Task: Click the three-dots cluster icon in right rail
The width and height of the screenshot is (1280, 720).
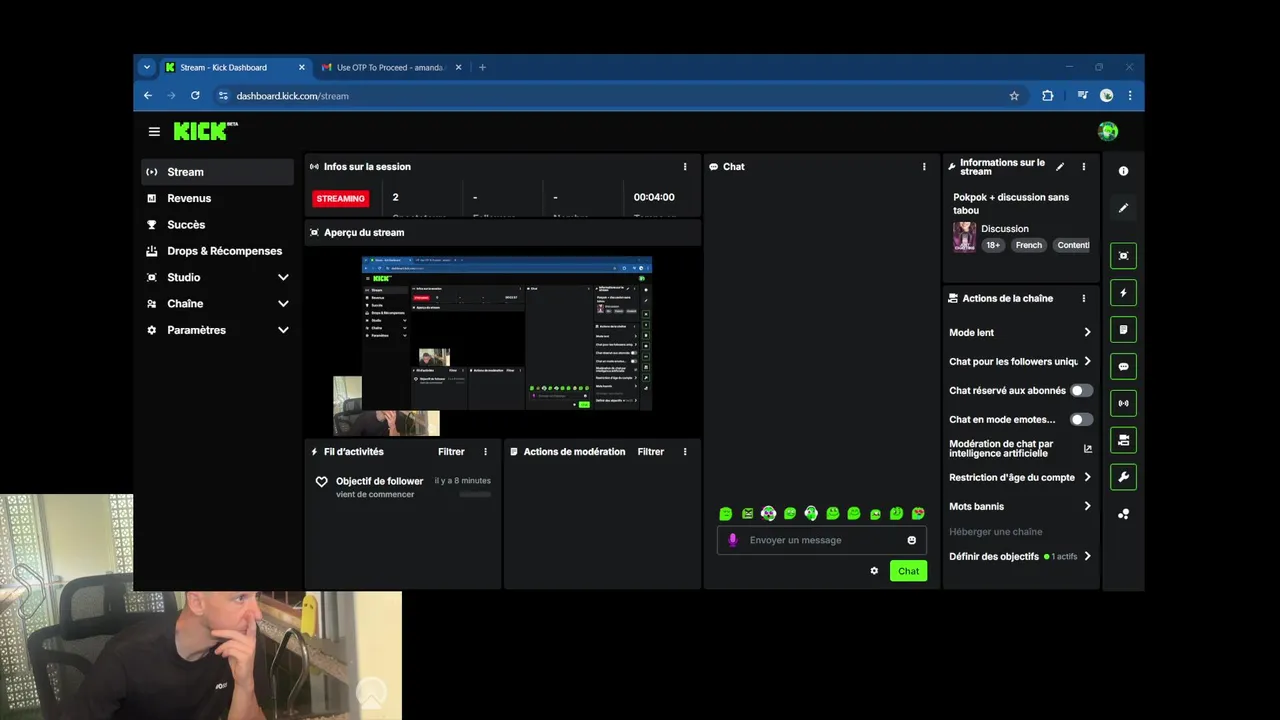Action: (1123, 514)
